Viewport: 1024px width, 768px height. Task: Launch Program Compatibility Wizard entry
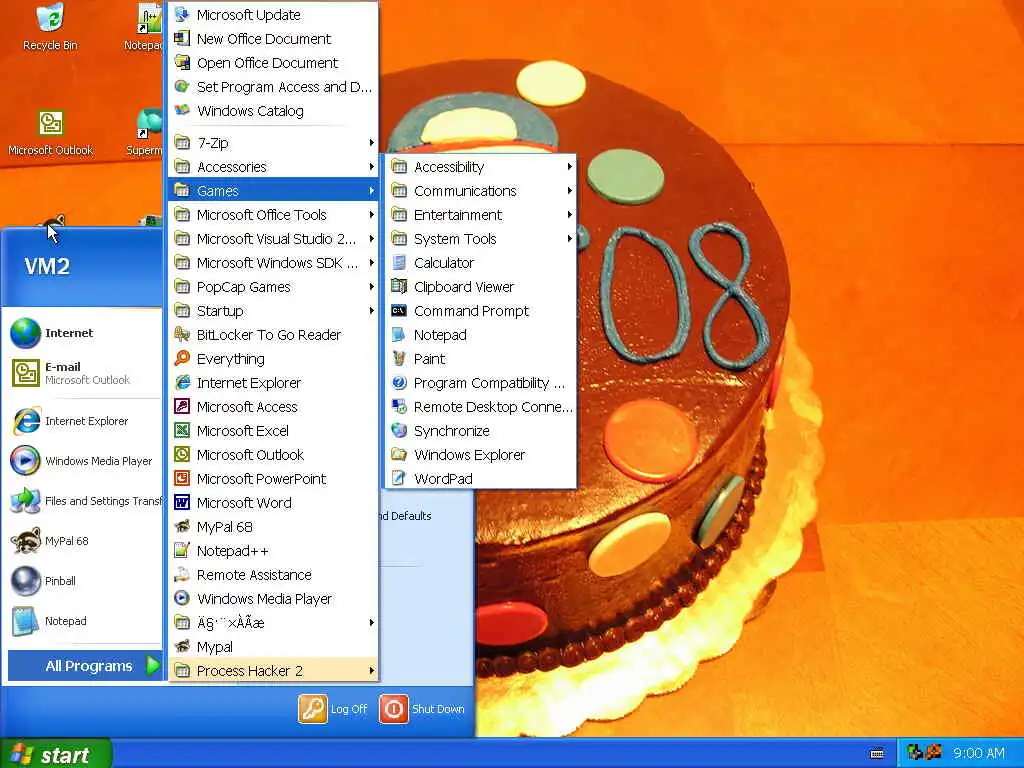[x=481, y=383]
